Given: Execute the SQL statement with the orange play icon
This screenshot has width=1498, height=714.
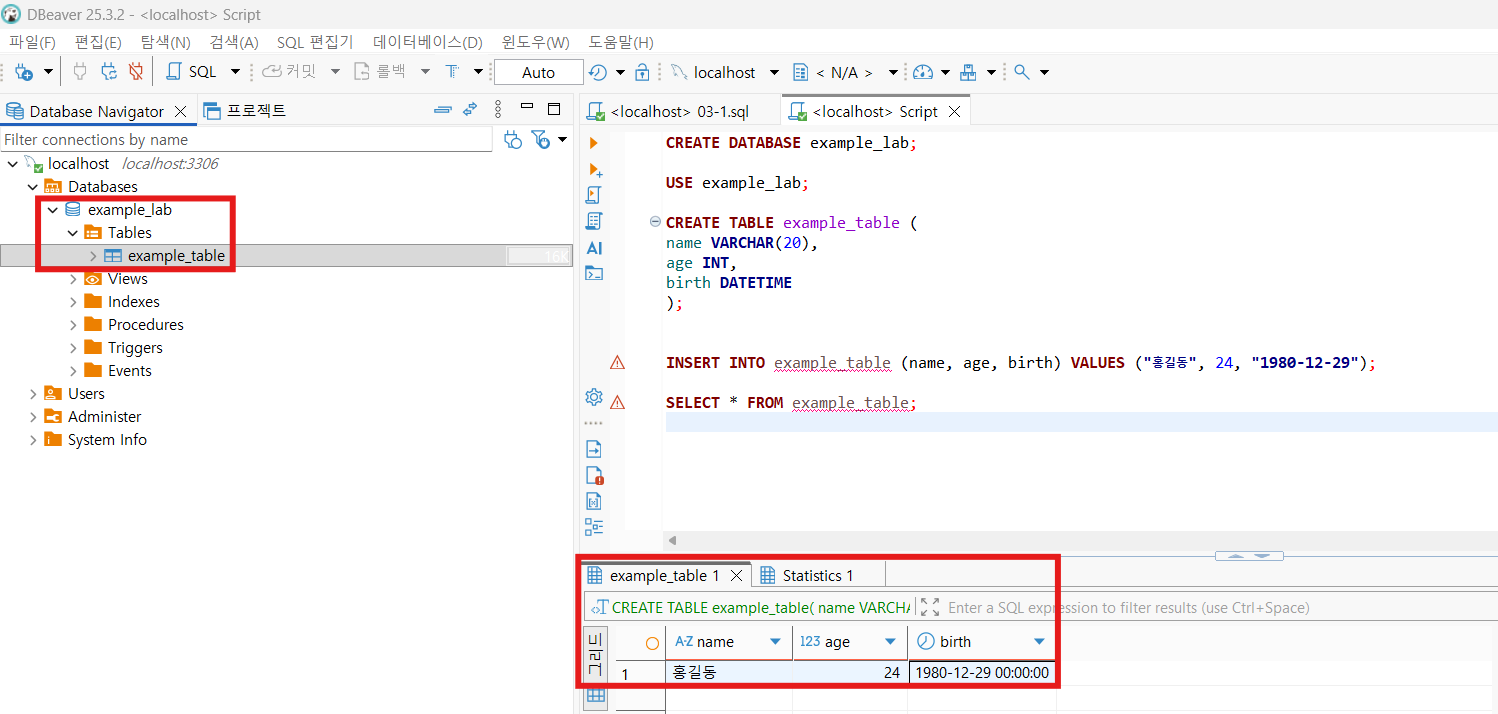Looking at the screenshot, I should 593,143.
